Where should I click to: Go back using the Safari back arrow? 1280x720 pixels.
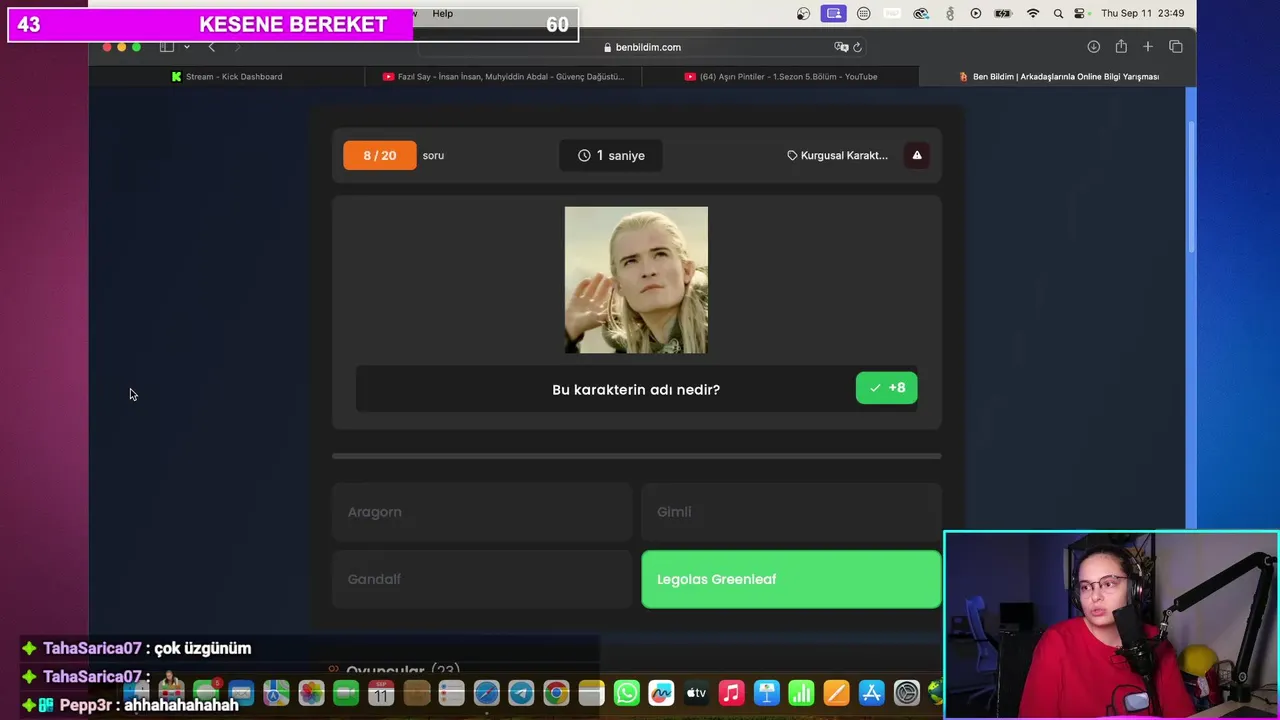[x=211, y=47]
